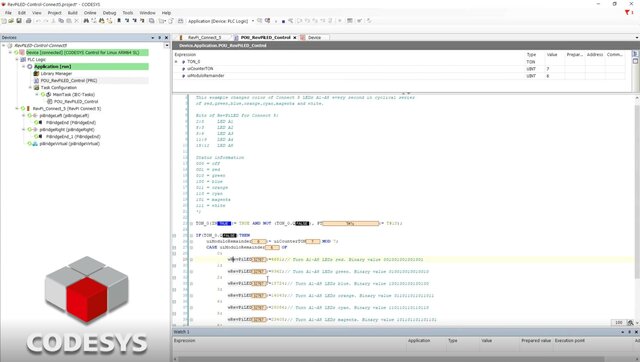This screenshot has width=640, height=362.
Task: Click the Find binoculars icon
Action: pyautogui.click(x=86, y=21)
